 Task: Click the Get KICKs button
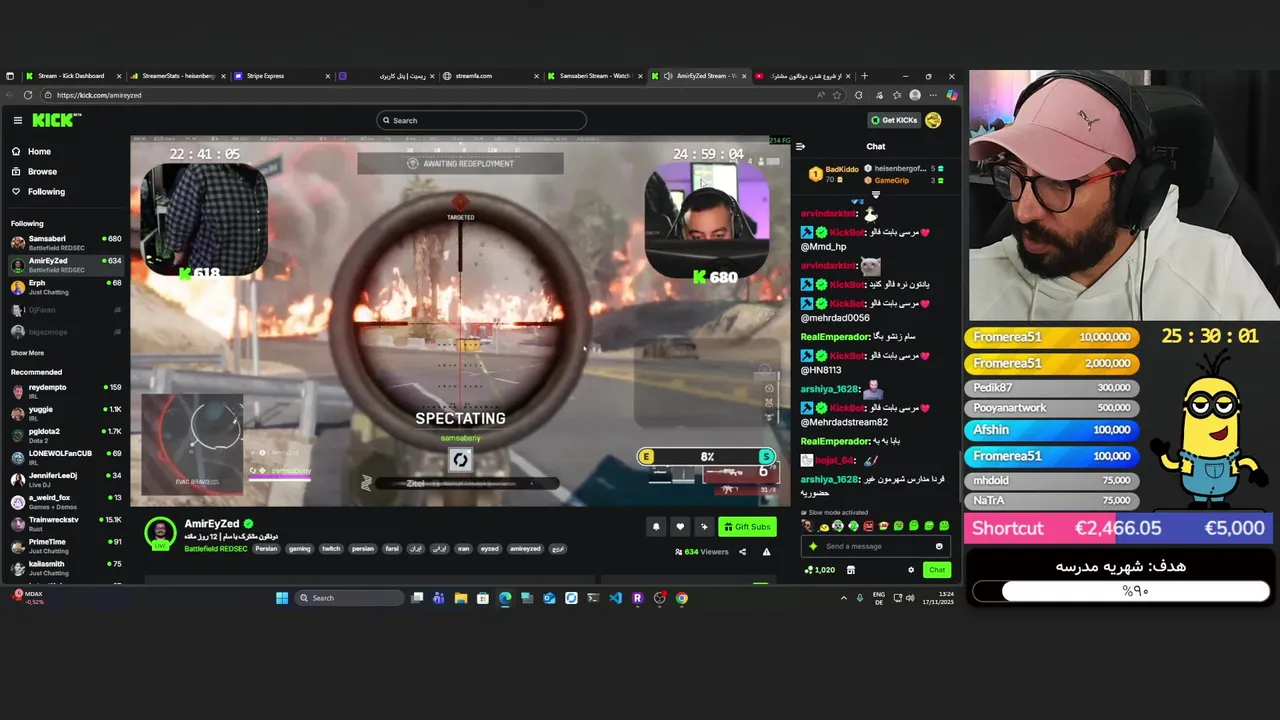894,120
